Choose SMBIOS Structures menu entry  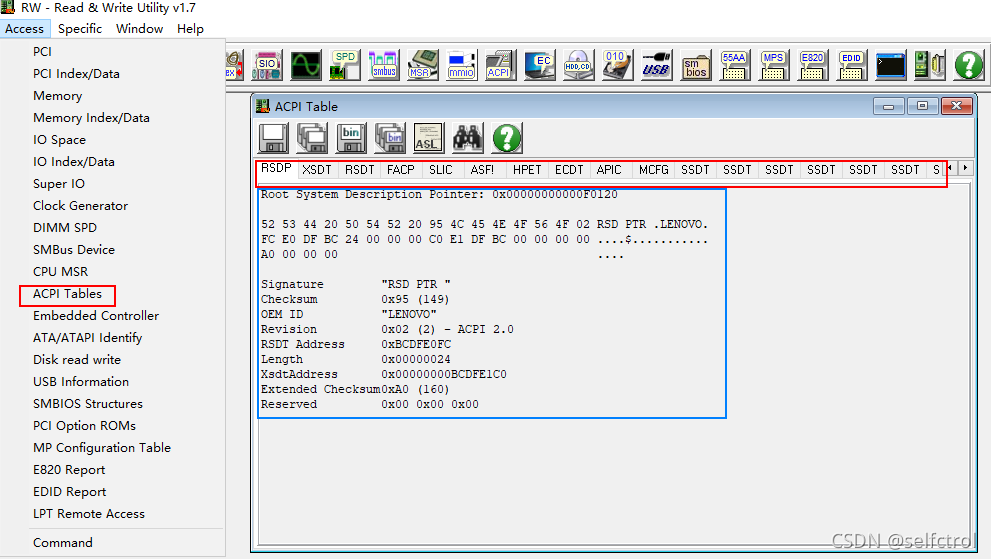tap(88, 403)
